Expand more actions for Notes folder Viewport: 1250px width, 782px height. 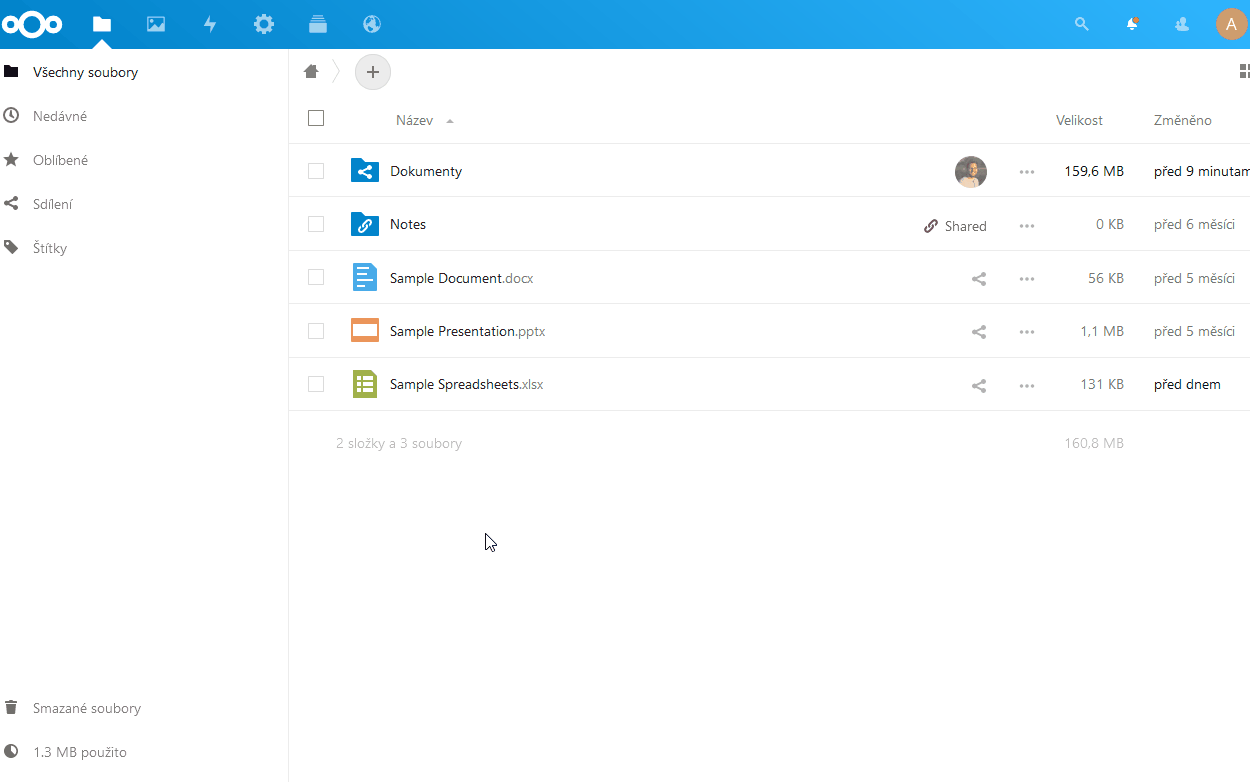tap(1027, 225)
